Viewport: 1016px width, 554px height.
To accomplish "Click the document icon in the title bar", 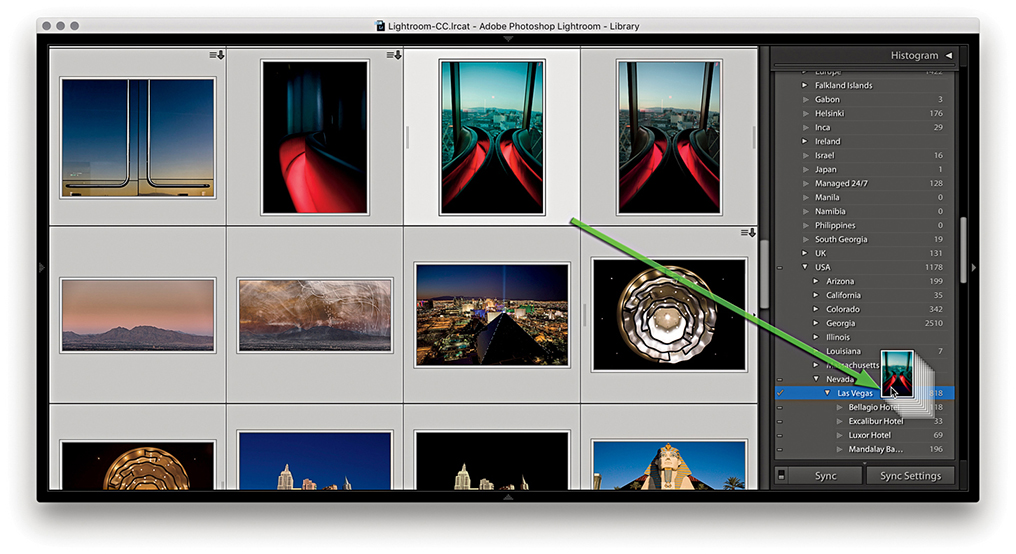I will (380, 26).
